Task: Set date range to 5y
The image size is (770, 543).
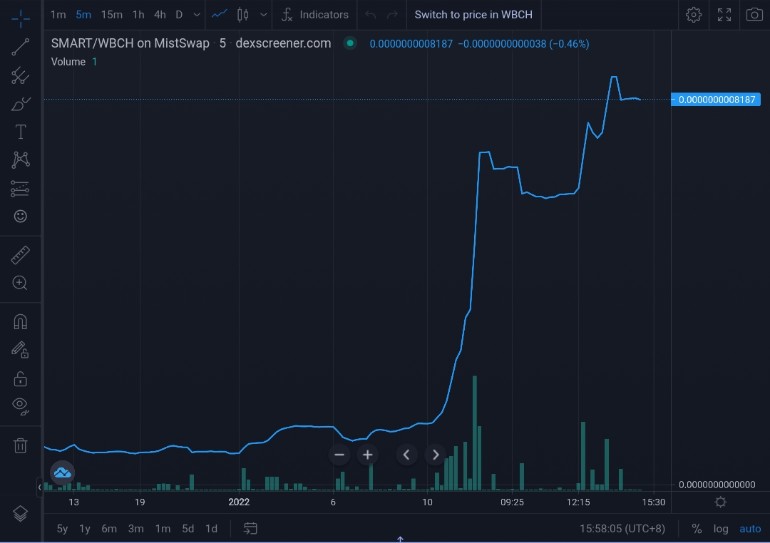Action: [x=62, y=529]
